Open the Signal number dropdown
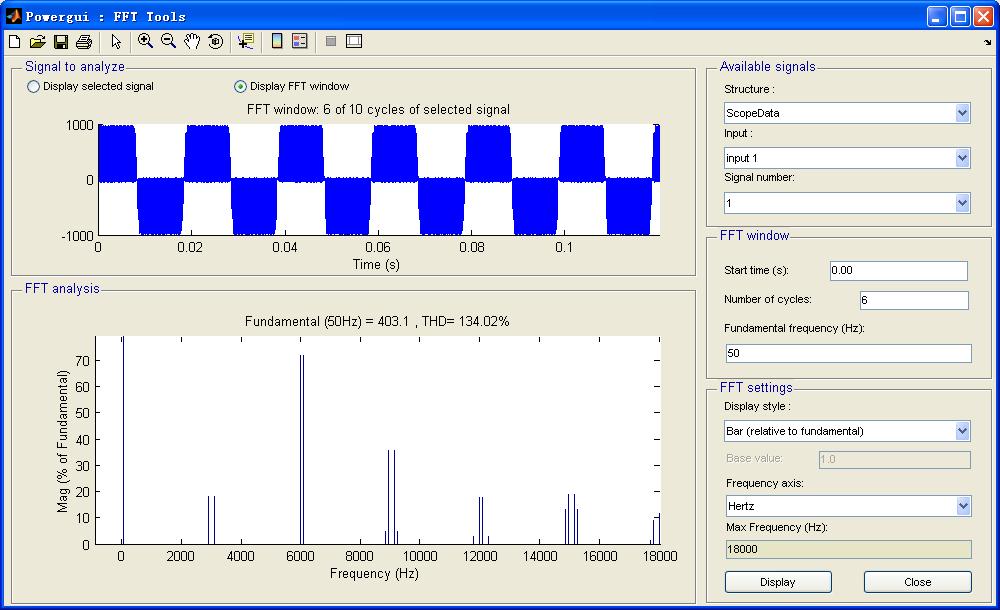Screen dimensions: 1000x610 846,203
